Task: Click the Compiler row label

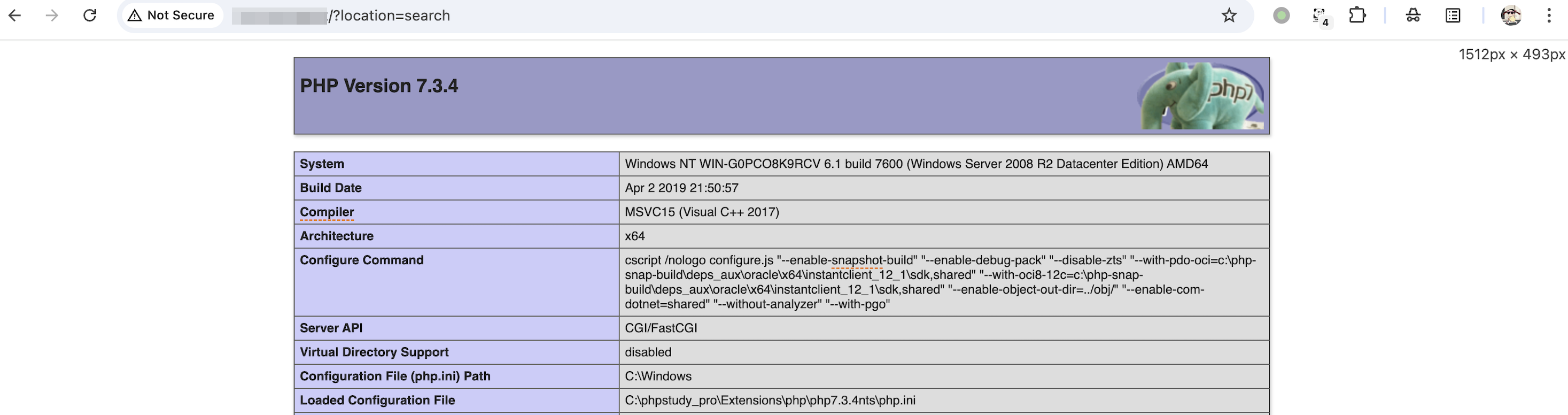Action: [327, 212]
